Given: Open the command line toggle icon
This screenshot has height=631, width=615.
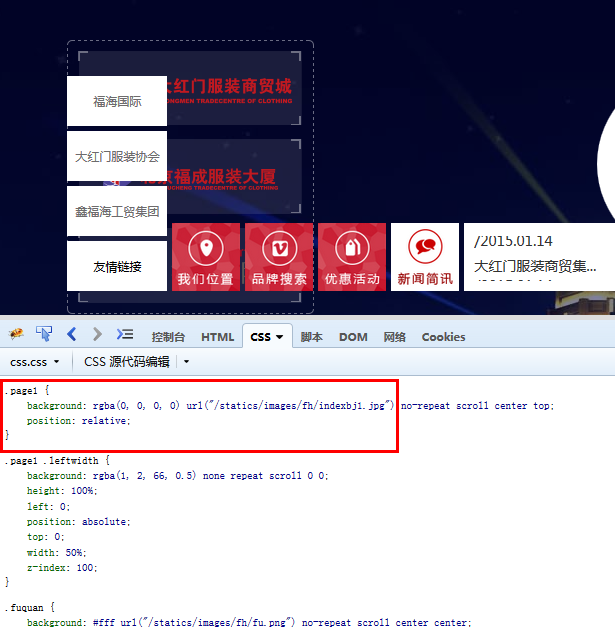Looking at the screenshot, I should [x=125, y=334].
